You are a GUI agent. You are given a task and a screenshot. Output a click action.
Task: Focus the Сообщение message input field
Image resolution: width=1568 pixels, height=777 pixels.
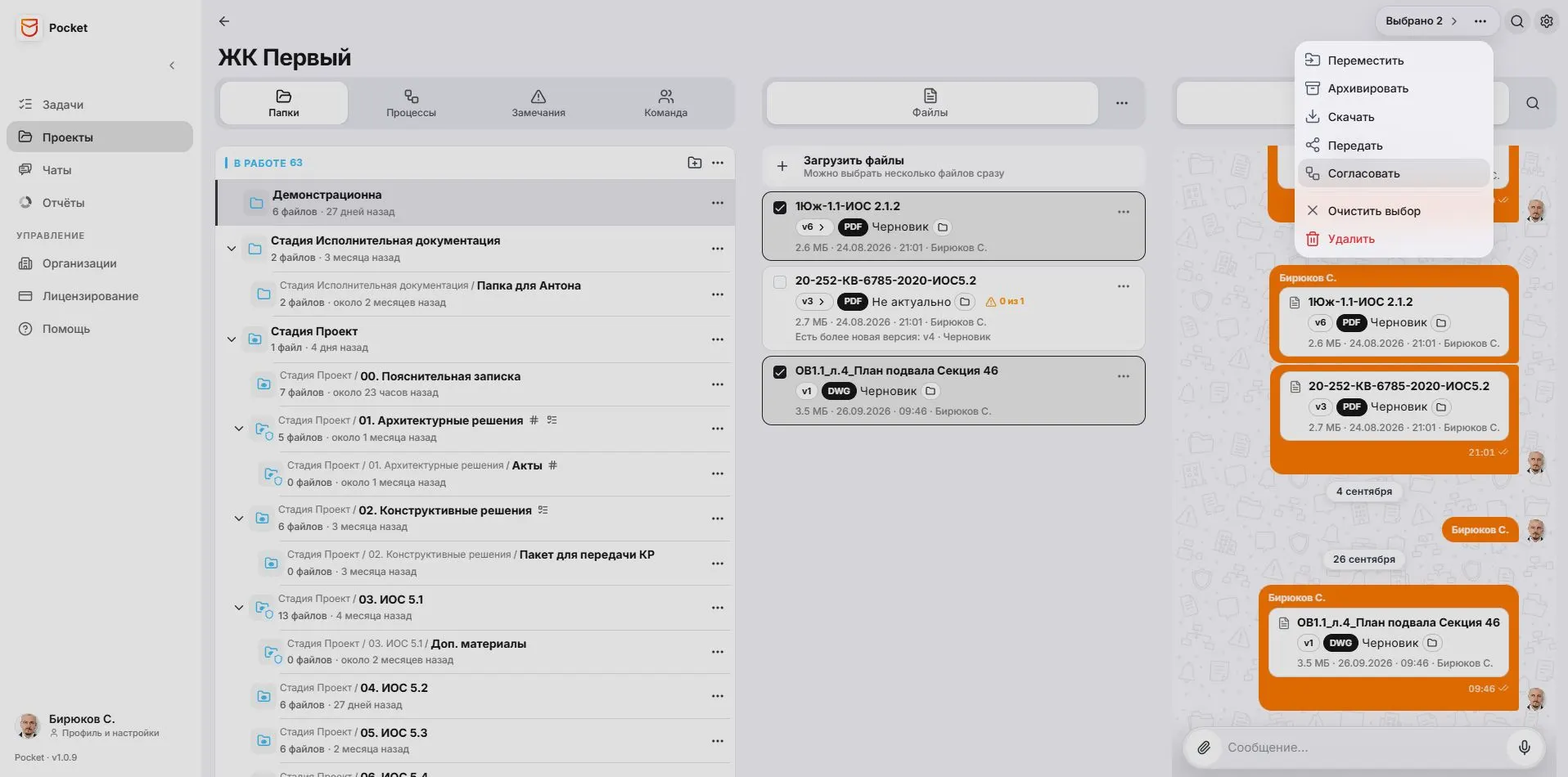pos(1363,748)
